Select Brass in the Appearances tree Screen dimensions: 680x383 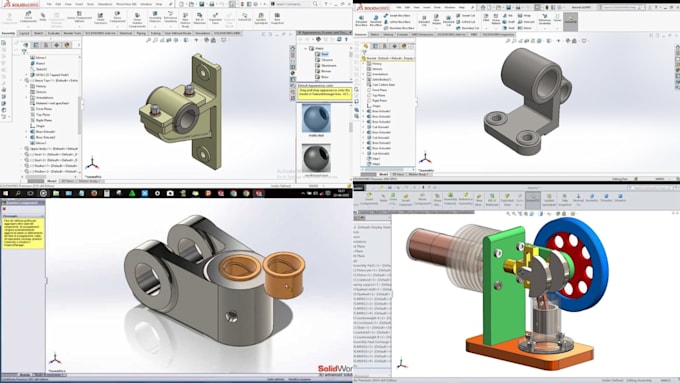(x=325, y=77)
